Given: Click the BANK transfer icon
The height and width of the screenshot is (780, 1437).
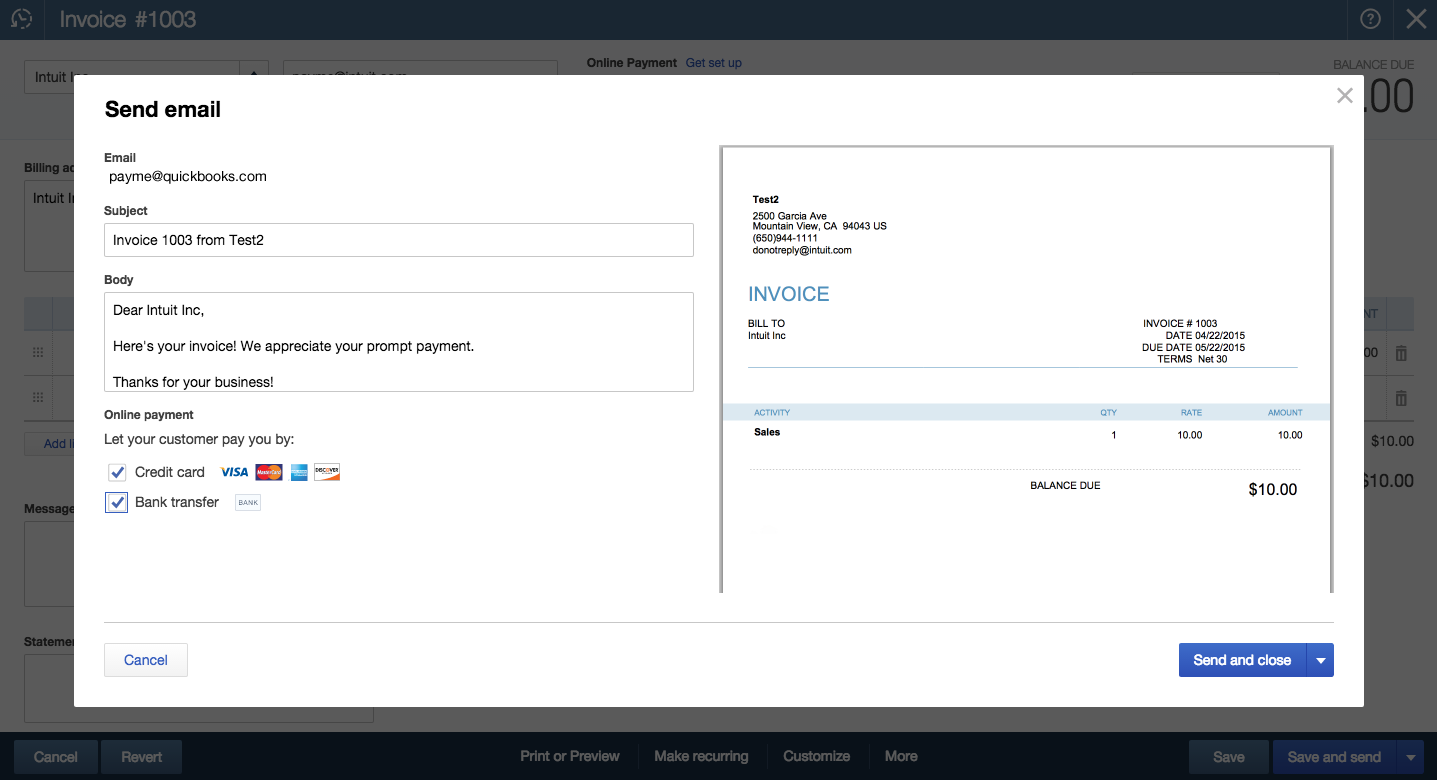Looking at the screenshot, I should click(248, 502).
